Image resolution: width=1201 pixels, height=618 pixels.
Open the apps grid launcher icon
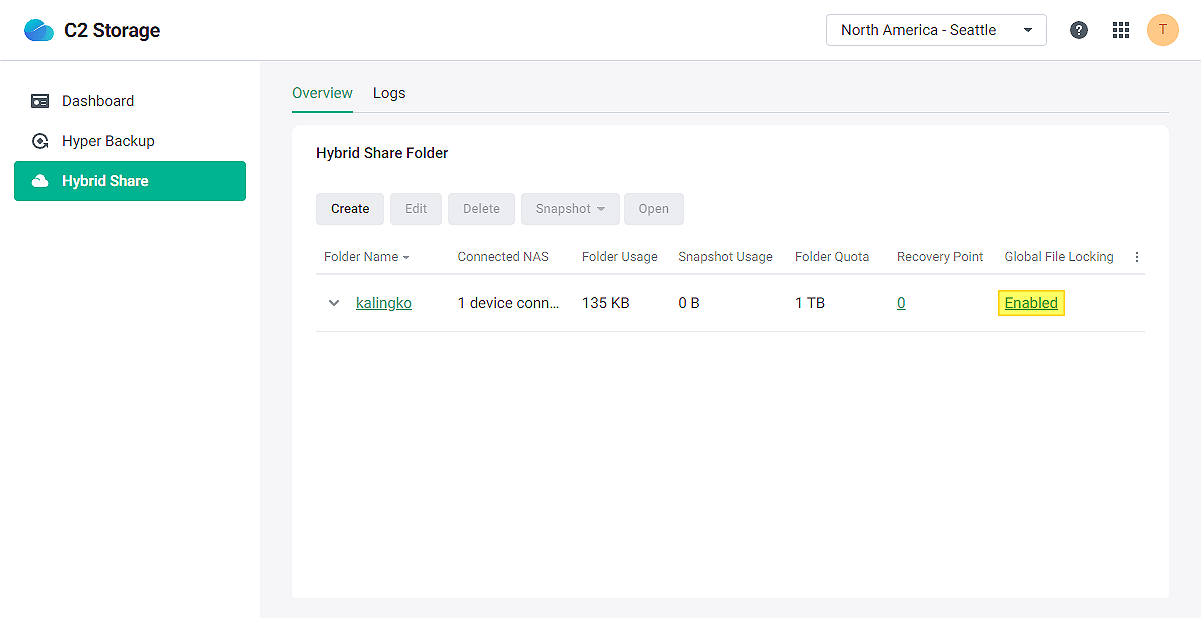1121,30
